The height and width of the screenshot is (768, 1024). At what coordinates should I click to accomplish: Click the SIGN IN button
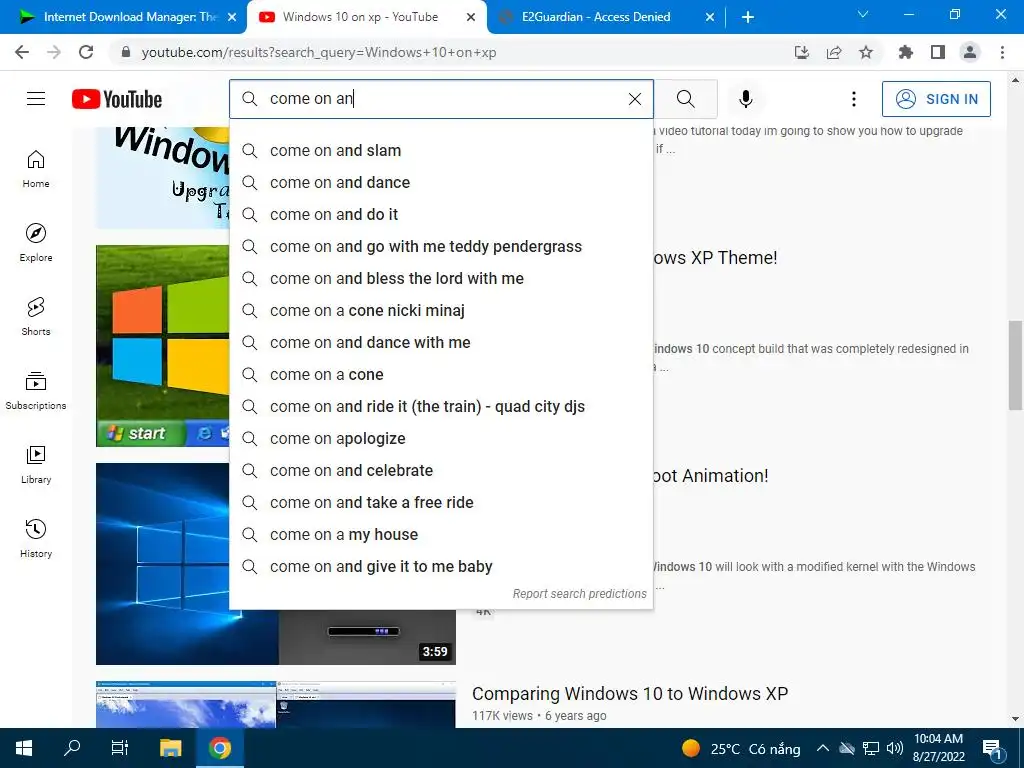pyautogui.click(x=936, y=99)
